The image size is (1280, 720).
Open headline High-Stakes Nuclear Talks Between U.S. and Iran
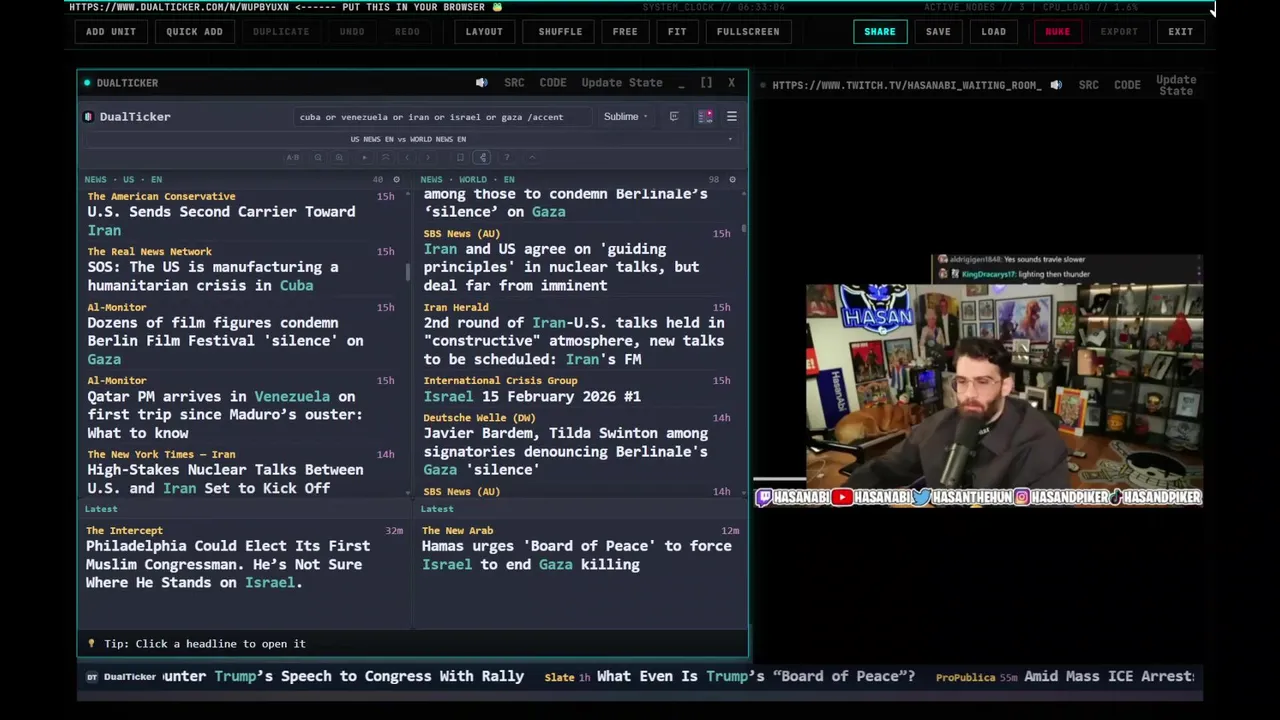tap(225, 479)
